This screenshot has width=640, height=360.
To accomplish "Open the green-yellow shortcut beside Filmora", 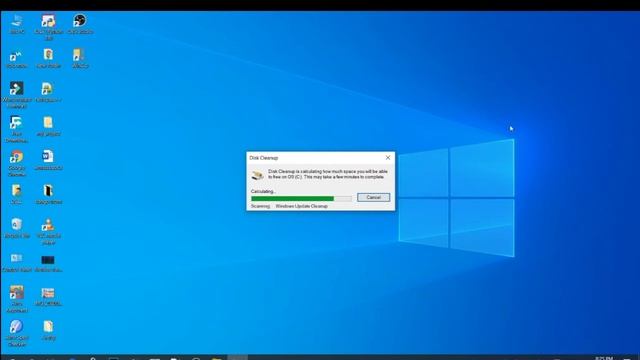I will point(48,92).
